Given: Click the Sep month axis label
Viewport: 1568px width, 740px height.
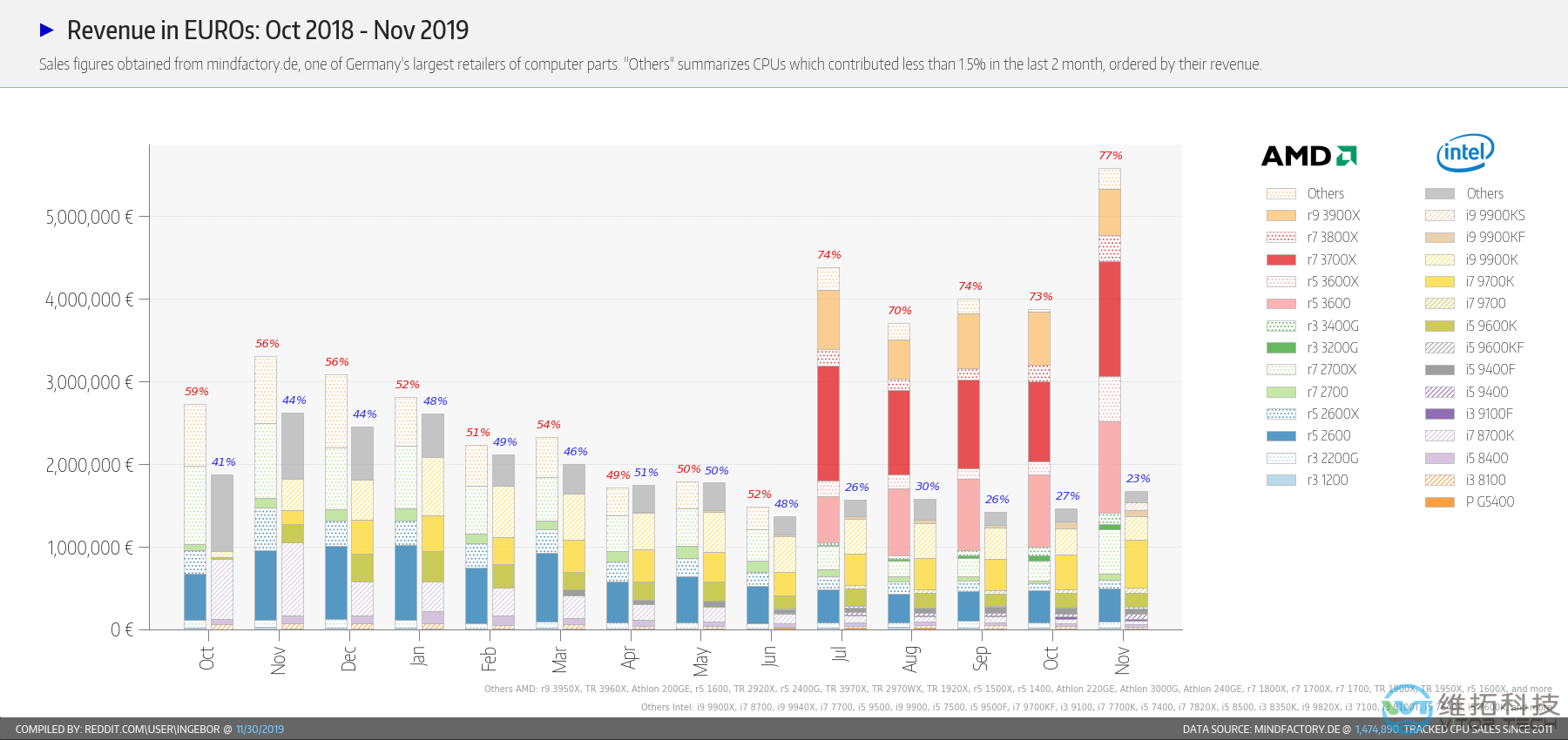Looking at the screenshot, I should [x=981, y=658].
